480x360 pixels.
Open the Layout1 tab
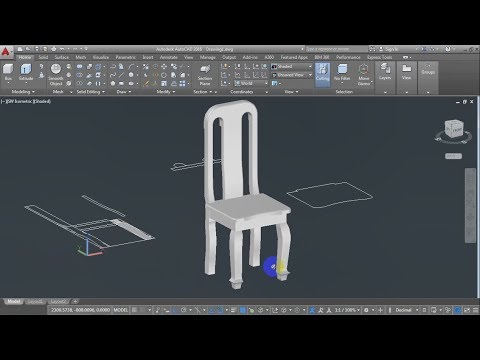point(35,302)
